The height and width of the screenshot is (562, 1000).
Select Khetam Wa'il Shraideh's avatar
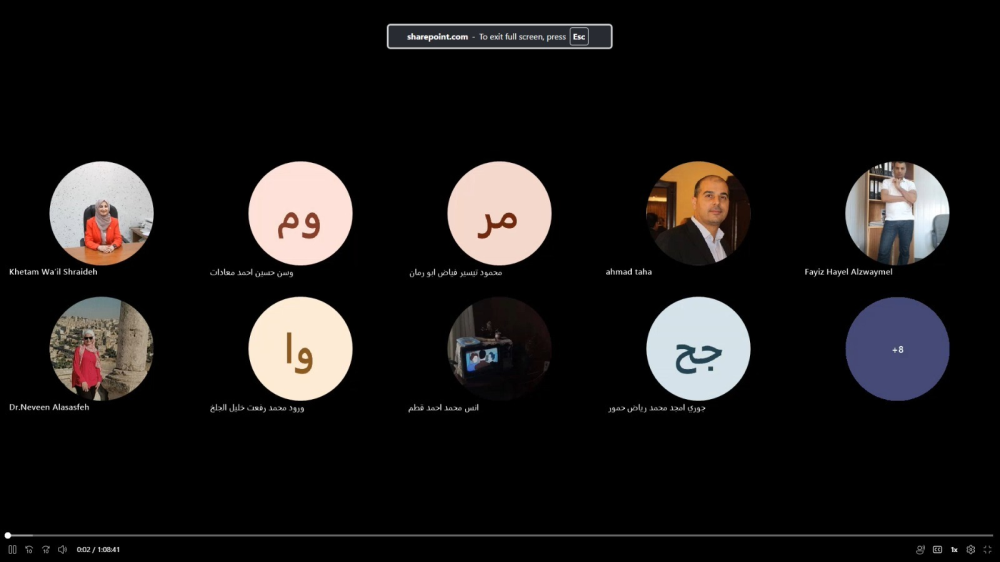click(x=101, y=213)
